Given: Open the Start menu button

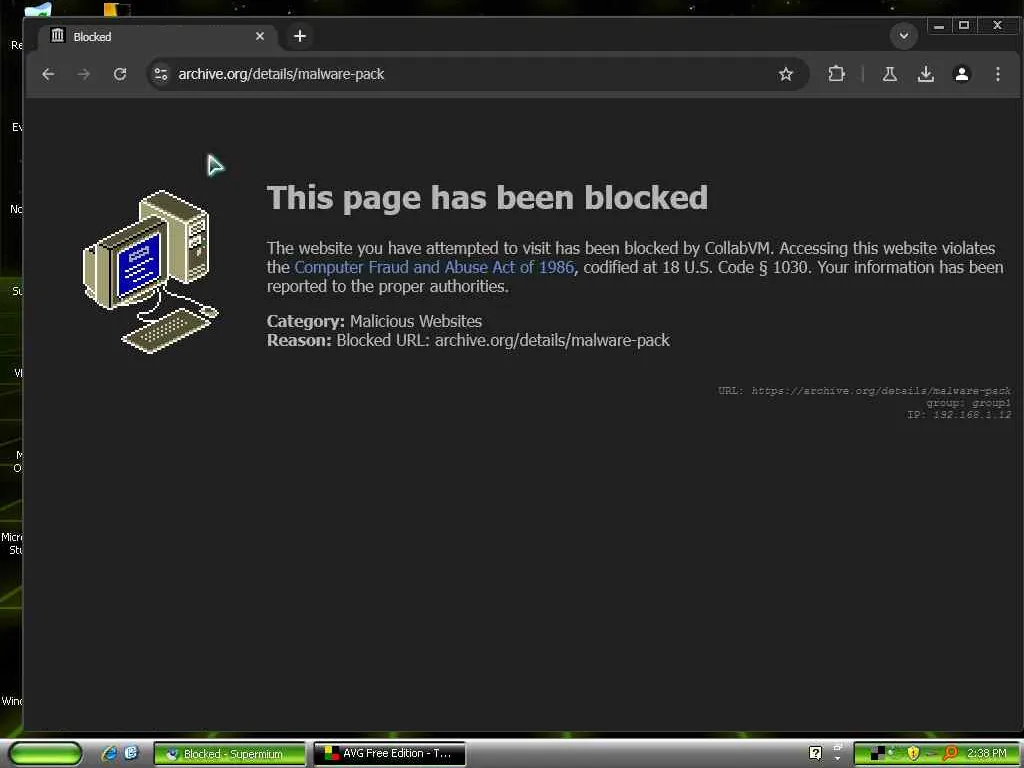Looking at the screenshot, I should [x=46, y=754].
